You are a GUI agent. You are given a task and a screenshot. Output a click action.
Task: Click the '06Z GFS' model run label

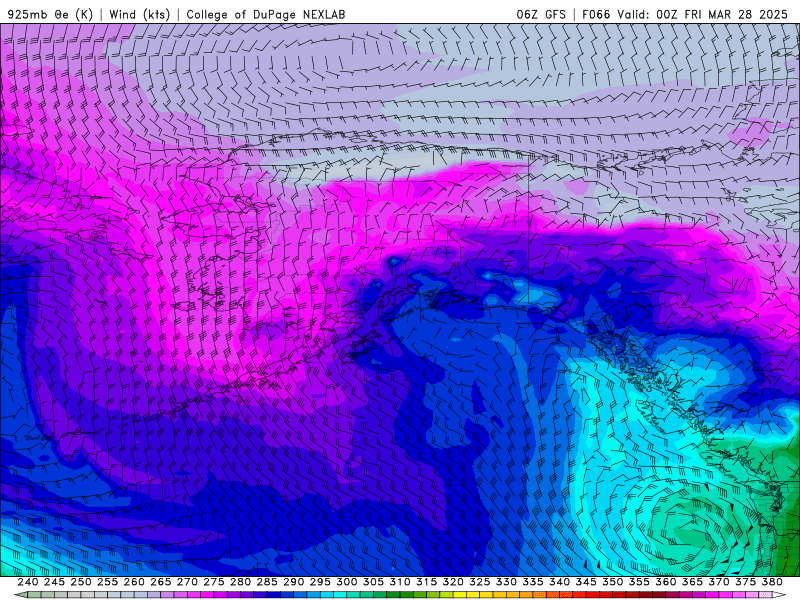click(x=541, y=14)
